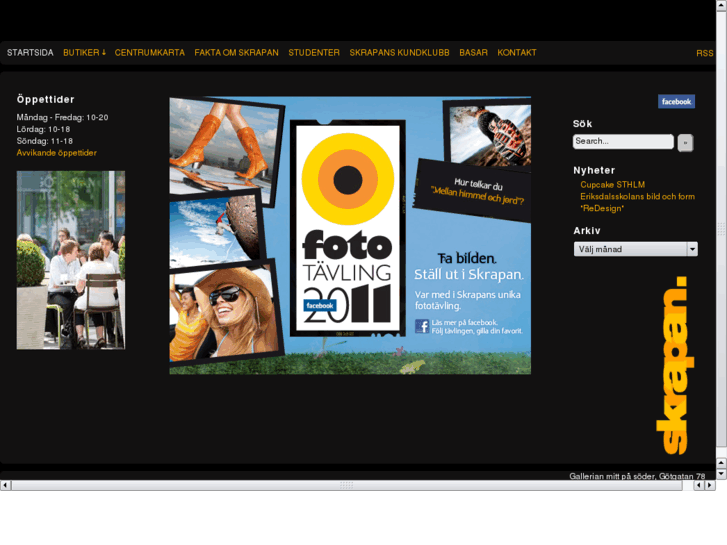Click the fototävling 2011 banner
The width and height of the screenshot is (727, 545).
[x=350, y=235]
